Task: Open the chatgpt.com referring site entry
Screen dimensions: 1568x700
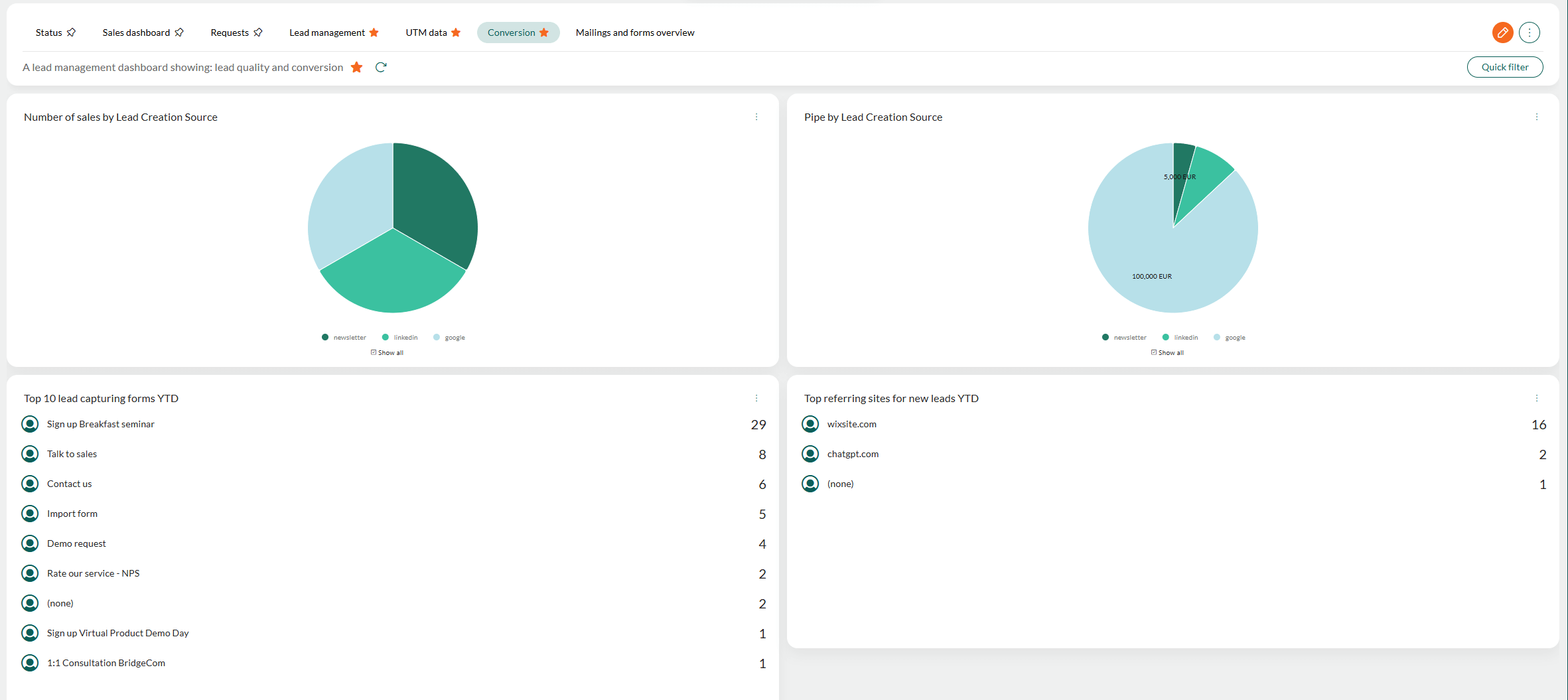Action: coord(853,453)
